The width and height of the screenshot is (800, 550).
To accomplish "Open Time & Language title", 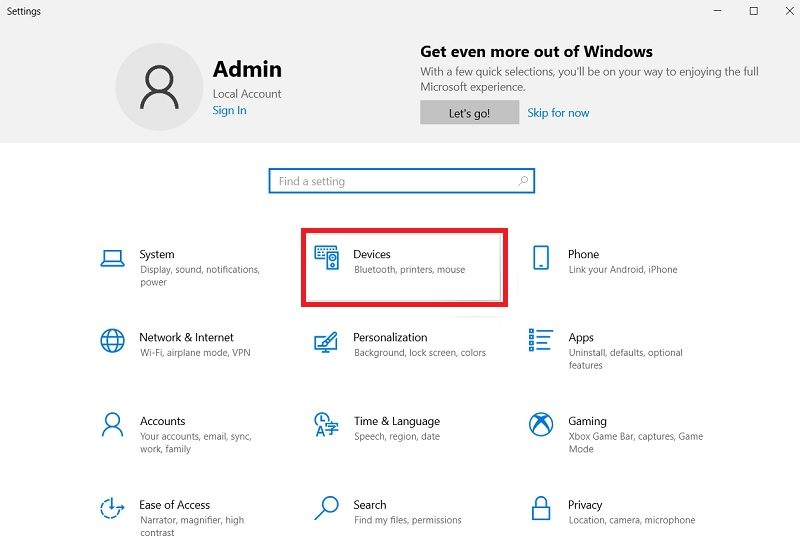I will point(396,421).
